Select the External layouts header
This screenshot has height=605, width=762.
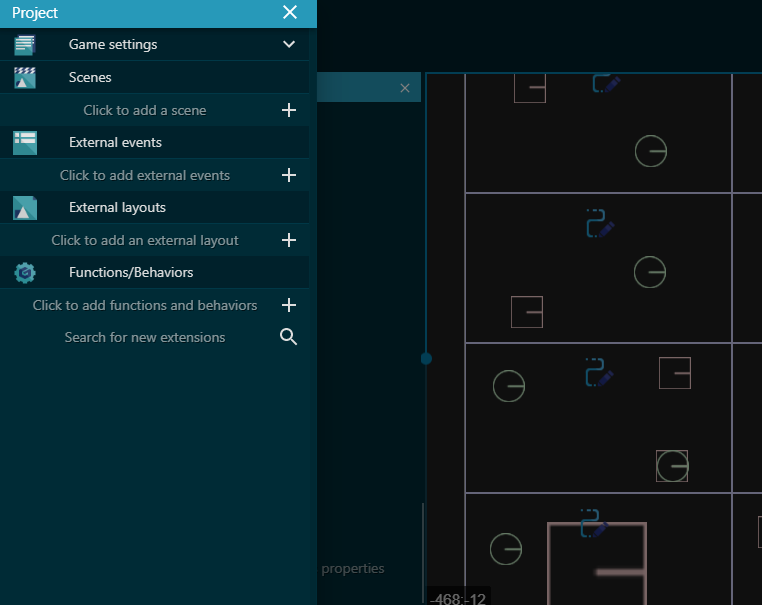point(155,207)
